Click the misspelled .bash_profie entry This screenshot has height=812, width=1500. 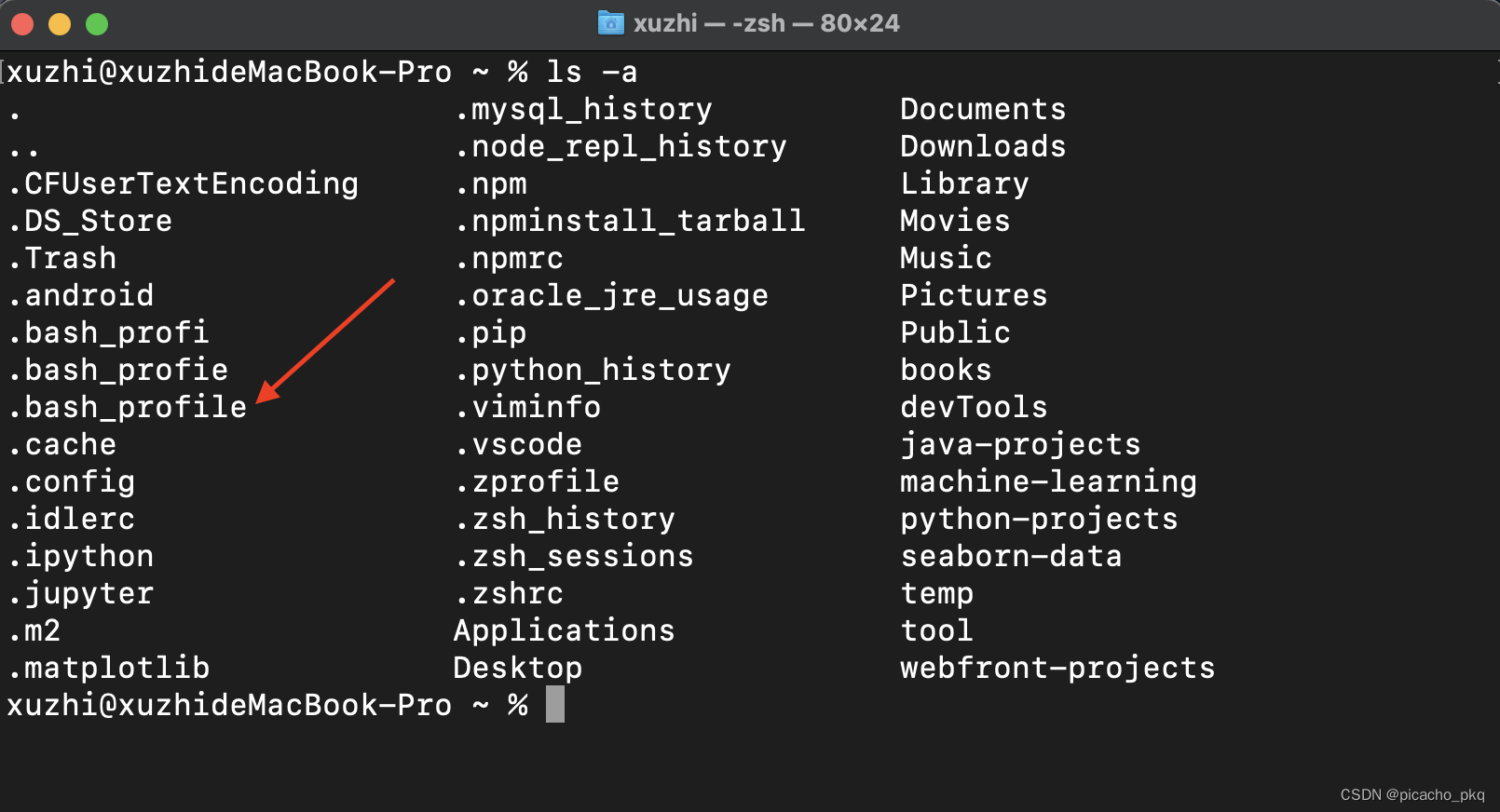point(118,370)
